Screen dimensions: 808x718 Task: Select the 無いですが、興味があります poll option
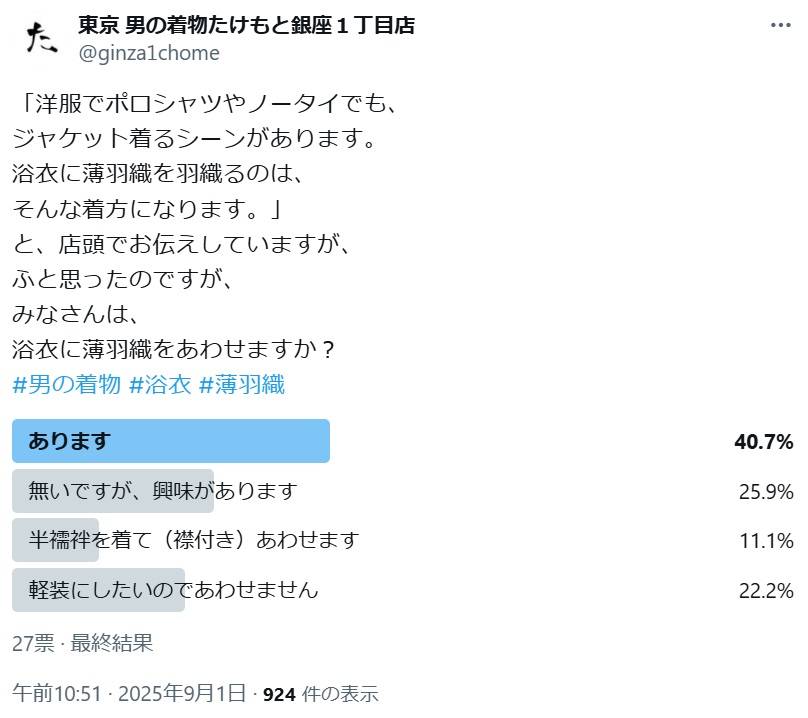coord(163,491)
